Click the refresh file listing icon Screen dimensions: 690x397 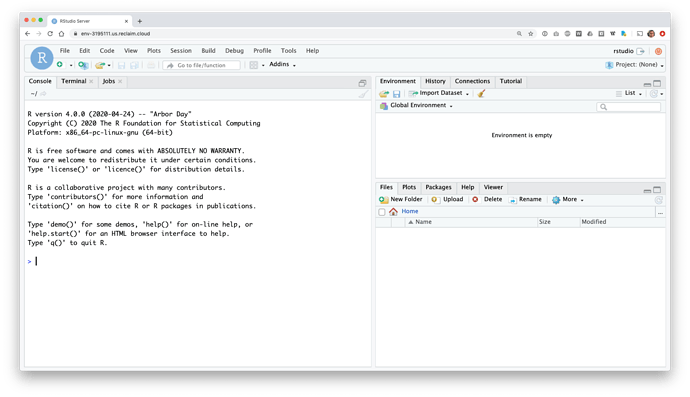(x=658, y=200)
